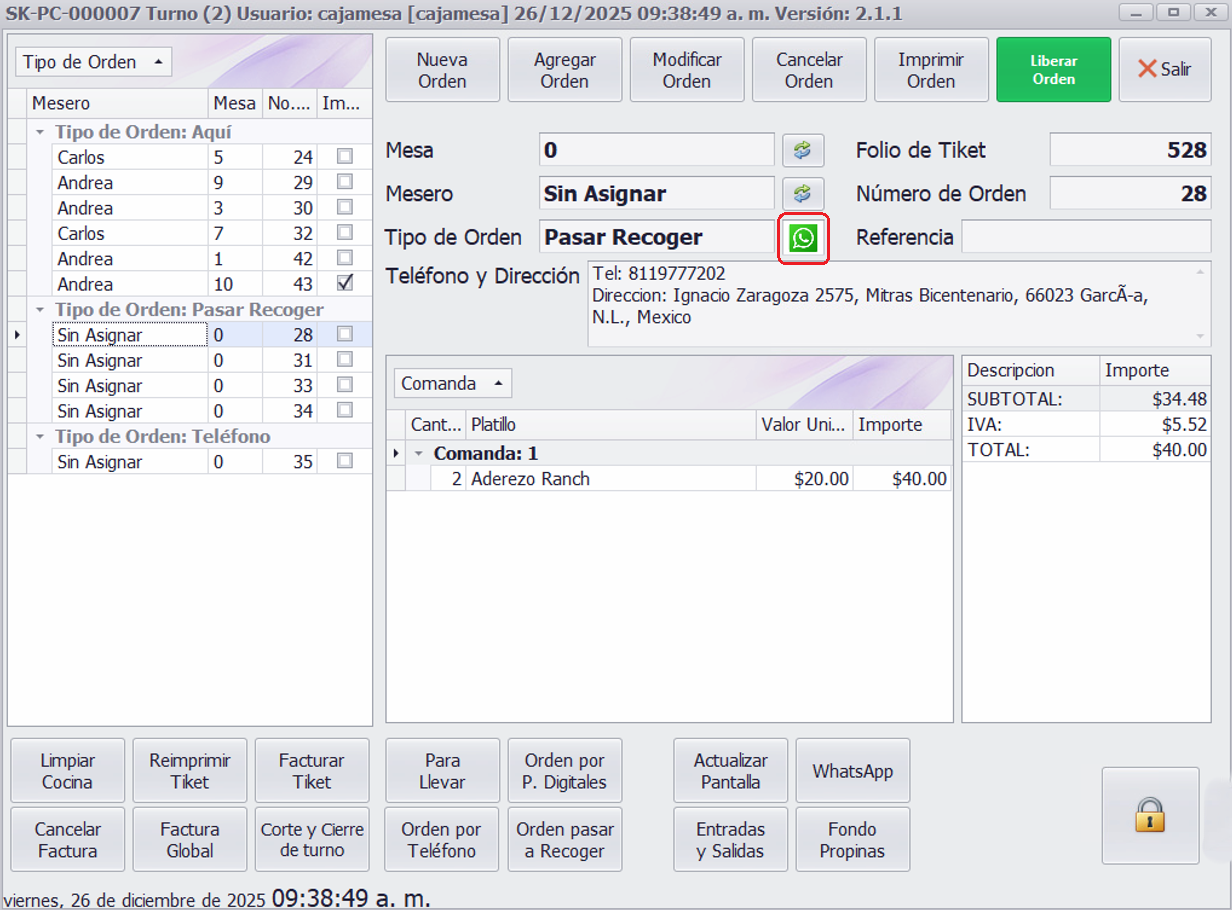Screen dimensions: 1232x910
Task: Check the box for Carlos order 24
Action: pyautogui.click(x=345, y=157)
